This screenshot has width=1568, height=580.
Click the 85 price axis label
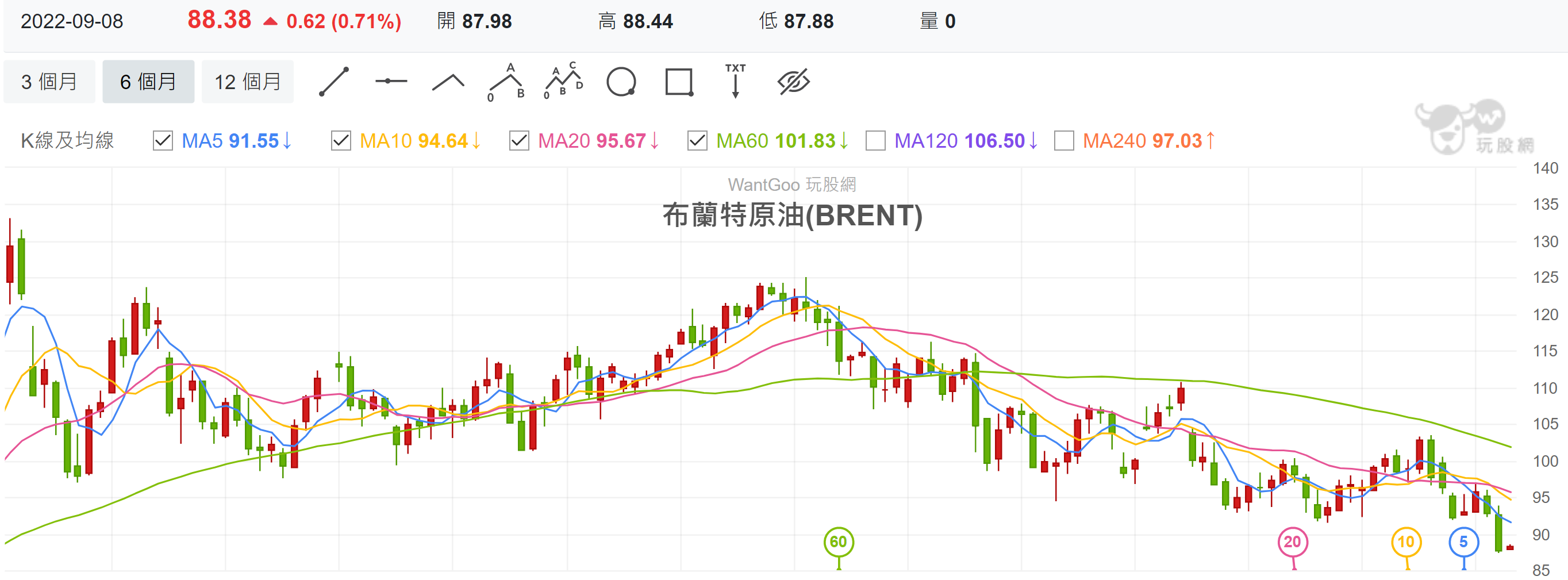click(x=1540, y=570)
